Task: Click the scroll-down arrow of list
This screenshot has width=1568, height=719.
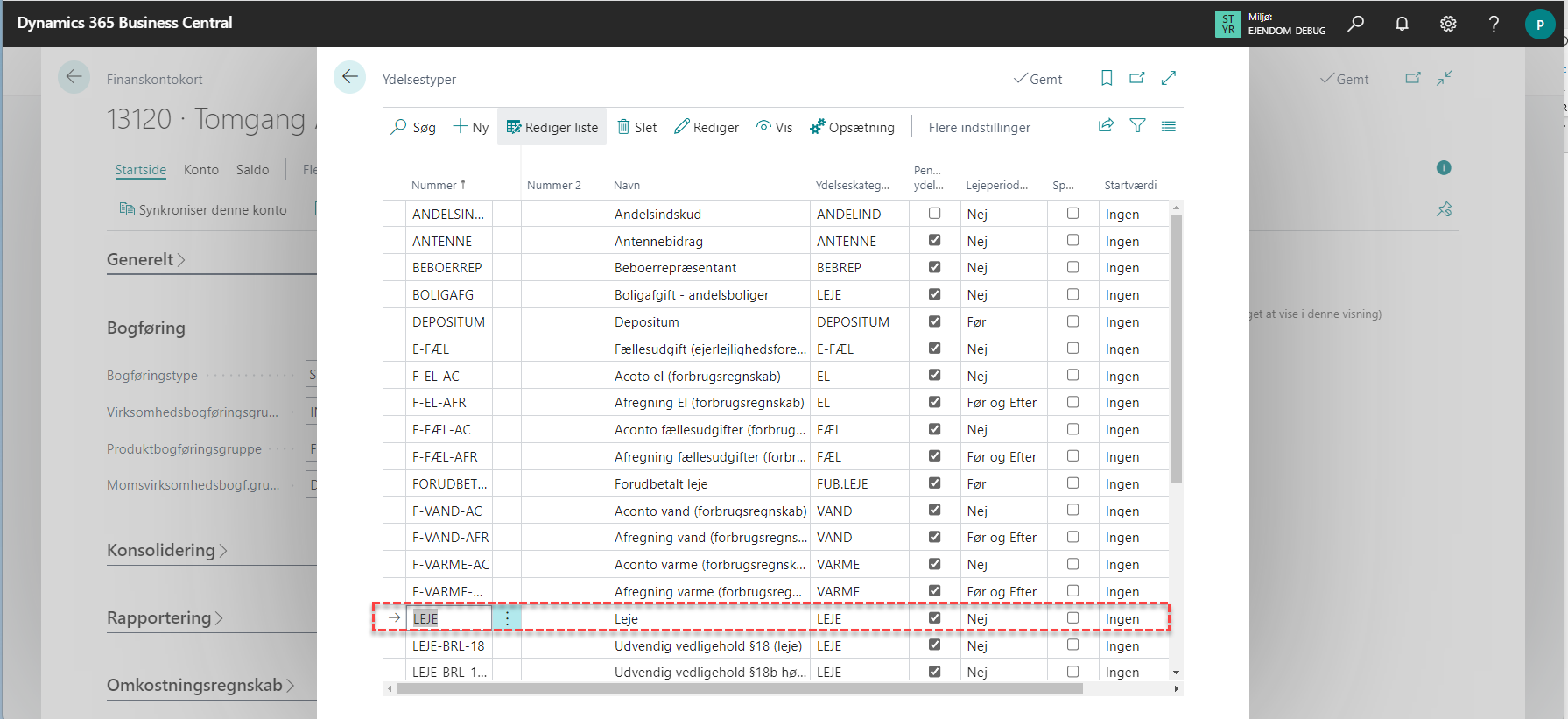Action: (x=1177, y=673)
